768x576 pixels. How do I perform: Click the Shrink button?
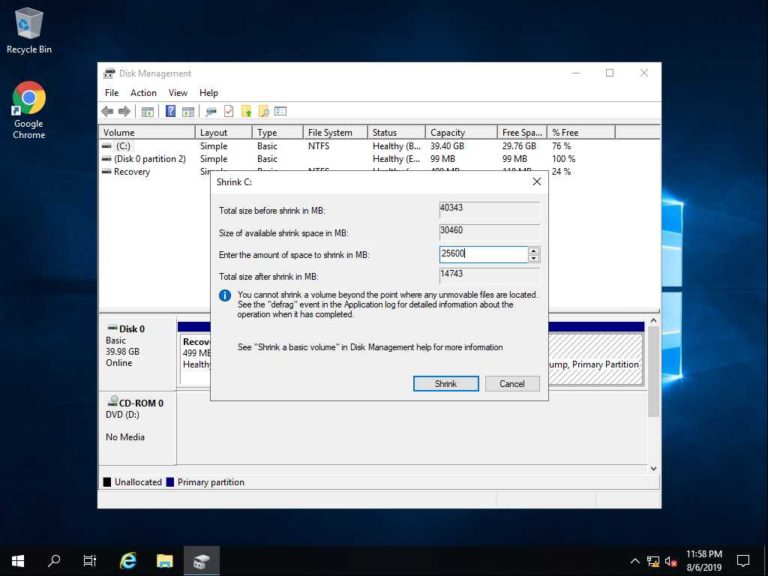coord(445,384)
